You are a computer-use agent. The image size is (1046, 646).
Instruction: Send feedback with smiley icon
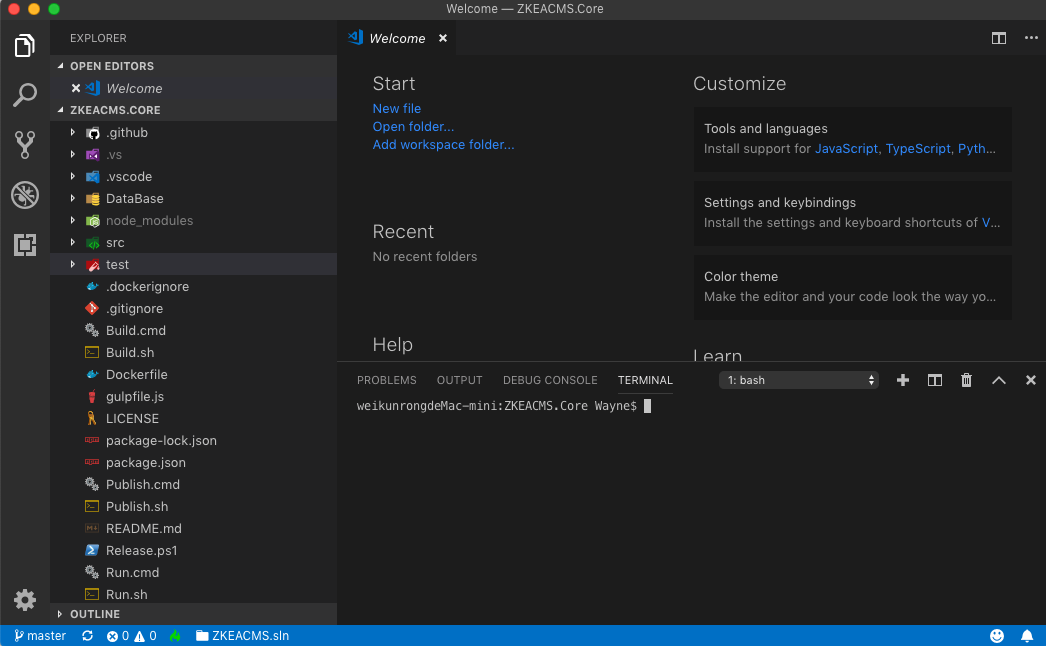[x=997, y=636]
